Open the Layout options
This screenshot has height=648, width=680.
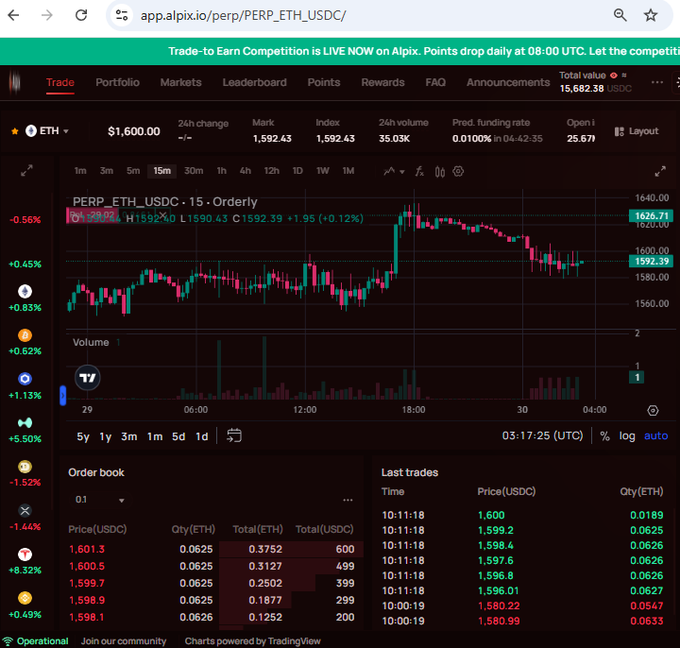point(636,131)
